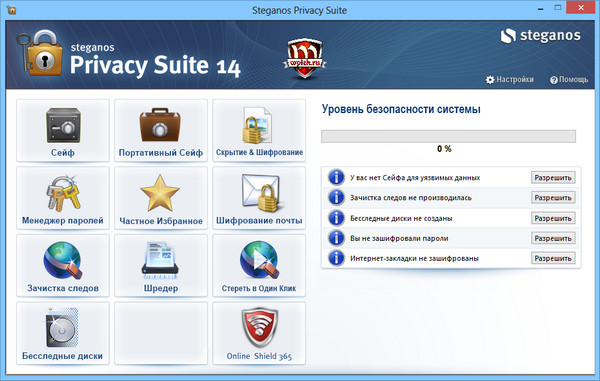Click the Помощь question mark icon

(554, 80)
